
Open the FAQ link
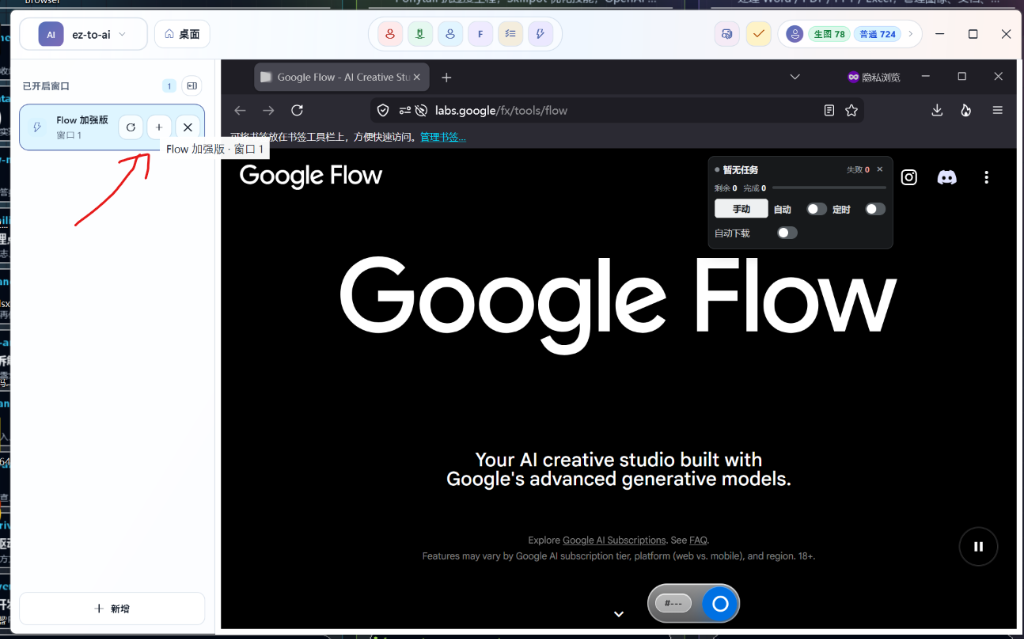tap(698, 540)
